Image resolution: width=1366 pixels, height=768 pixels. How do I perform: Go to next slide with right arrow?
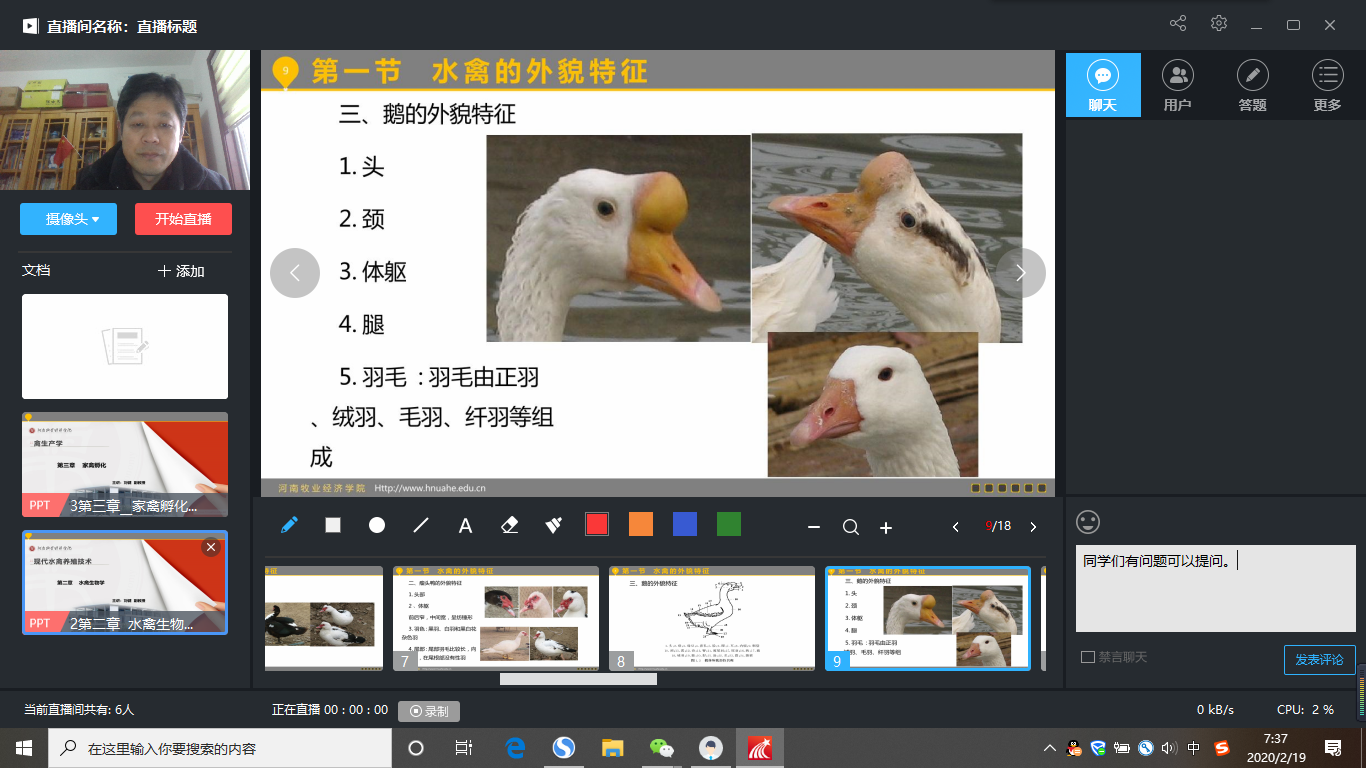pos(1021,273)
